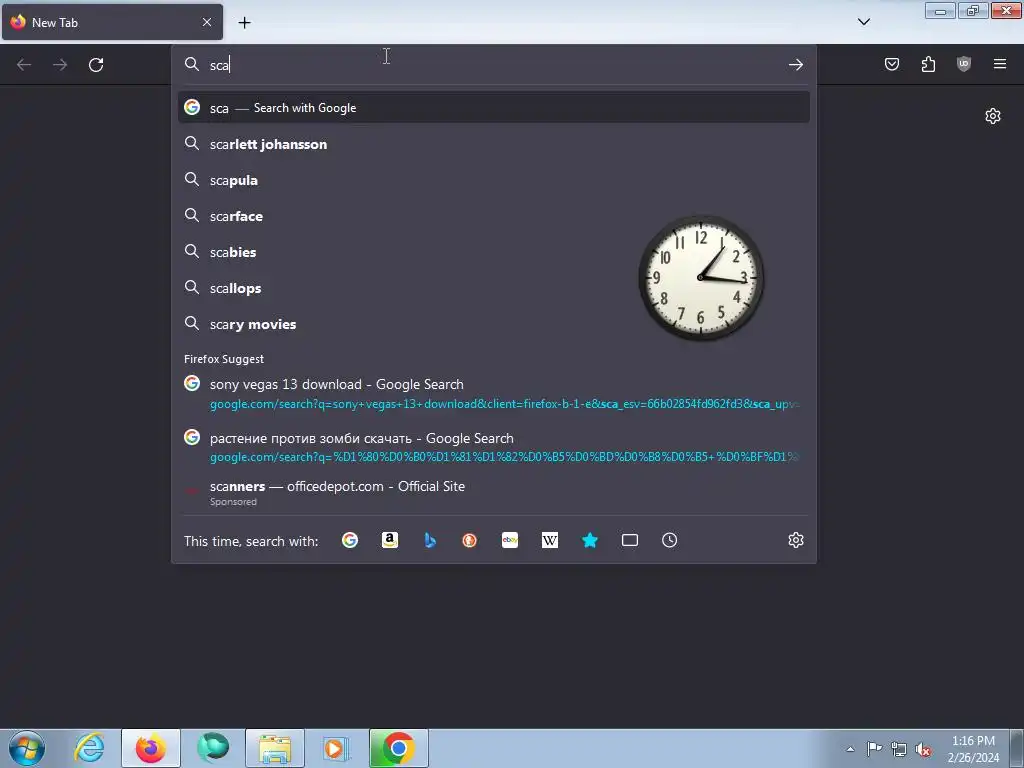This screenshot has height=768, width=1024.
Task: Select the New Tab tab
Action: pos(112,22)
